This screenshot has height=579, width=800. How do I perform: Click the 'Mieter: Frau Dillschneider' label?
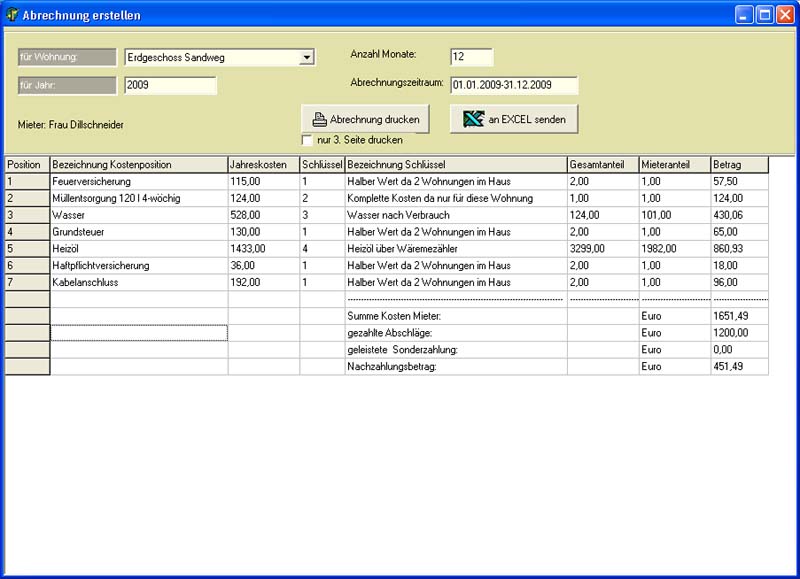click(x=70, y=125)
